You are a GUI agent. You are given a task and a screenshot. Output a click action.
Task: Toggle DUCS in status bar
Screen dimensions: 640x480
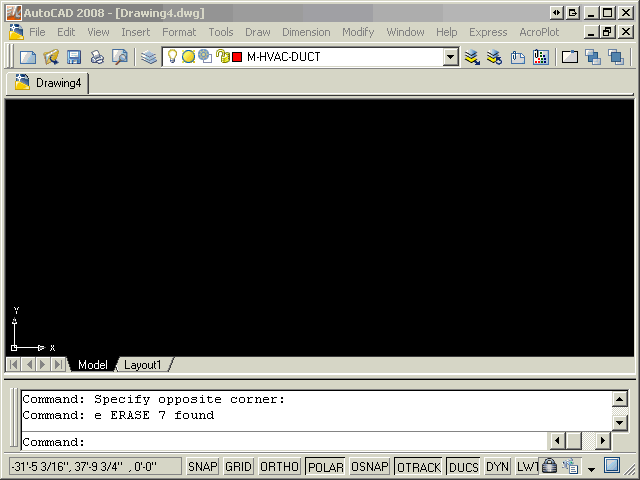[x=464, y=466]
